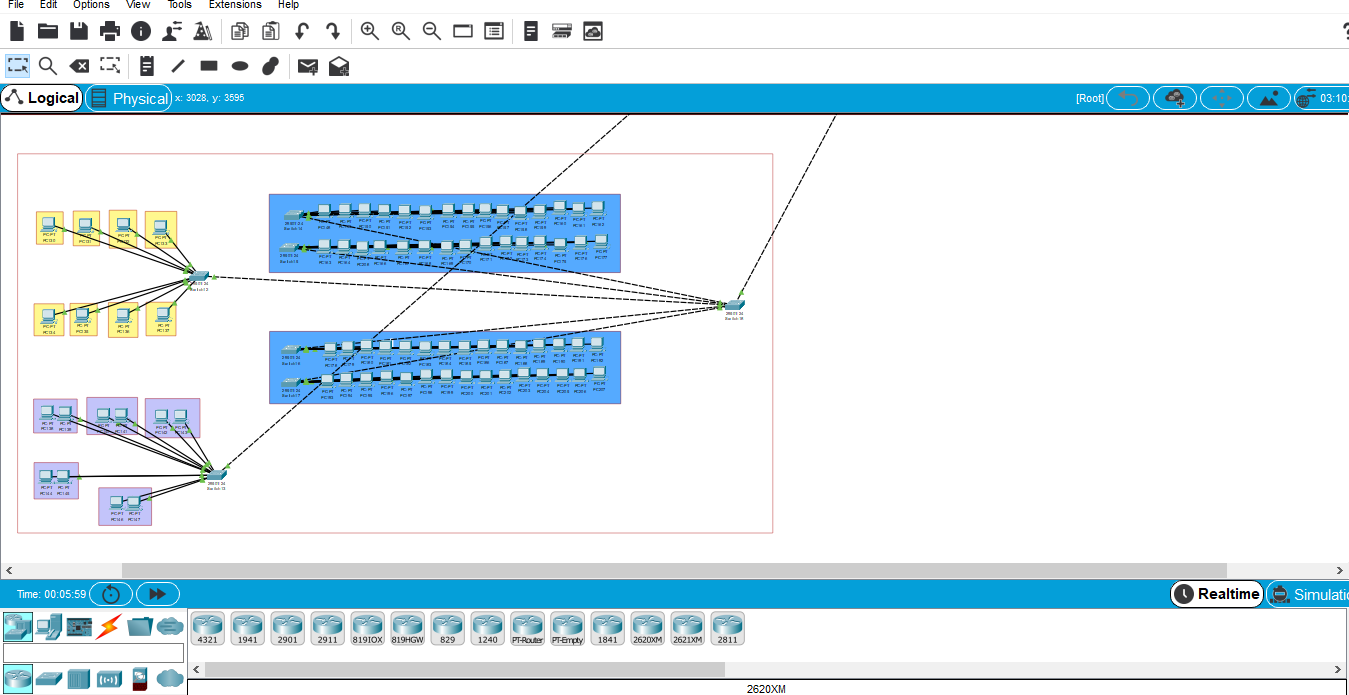Choose the Switches subcategory
This screenshot has height=695, width=1349.
point(48,679)
